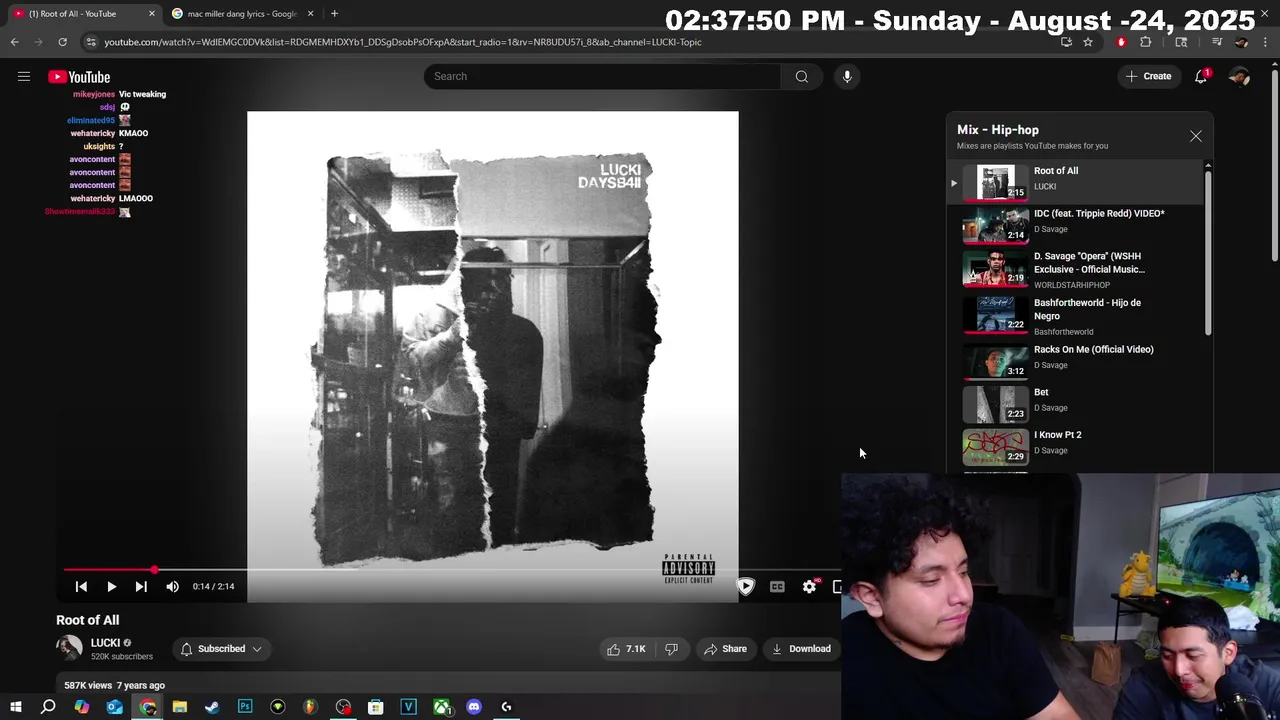Image resolution: width=1280 pixels, height=720 pixels.
Task: Open the LUCKI channel name link
Action: point(105,643)
